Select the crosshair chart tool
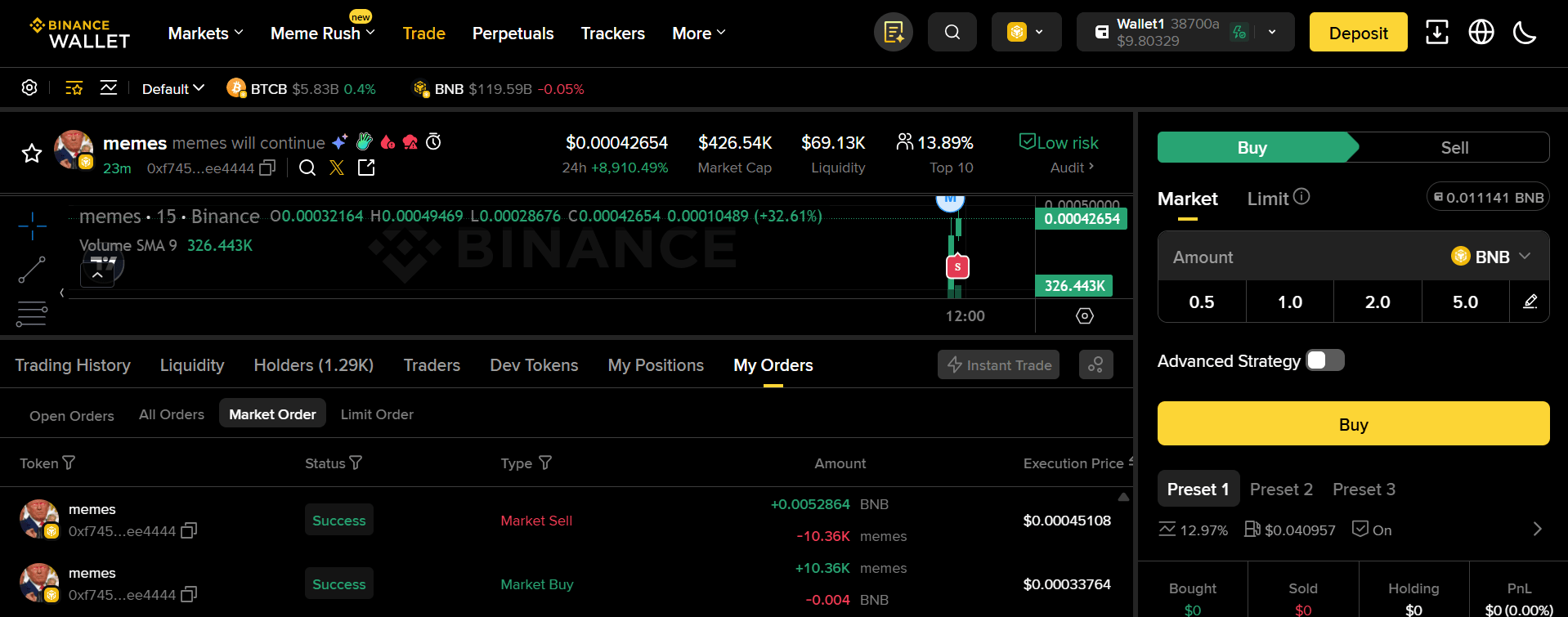The image size is (1568, 617). pyautogui.click(x=33, y=225)
